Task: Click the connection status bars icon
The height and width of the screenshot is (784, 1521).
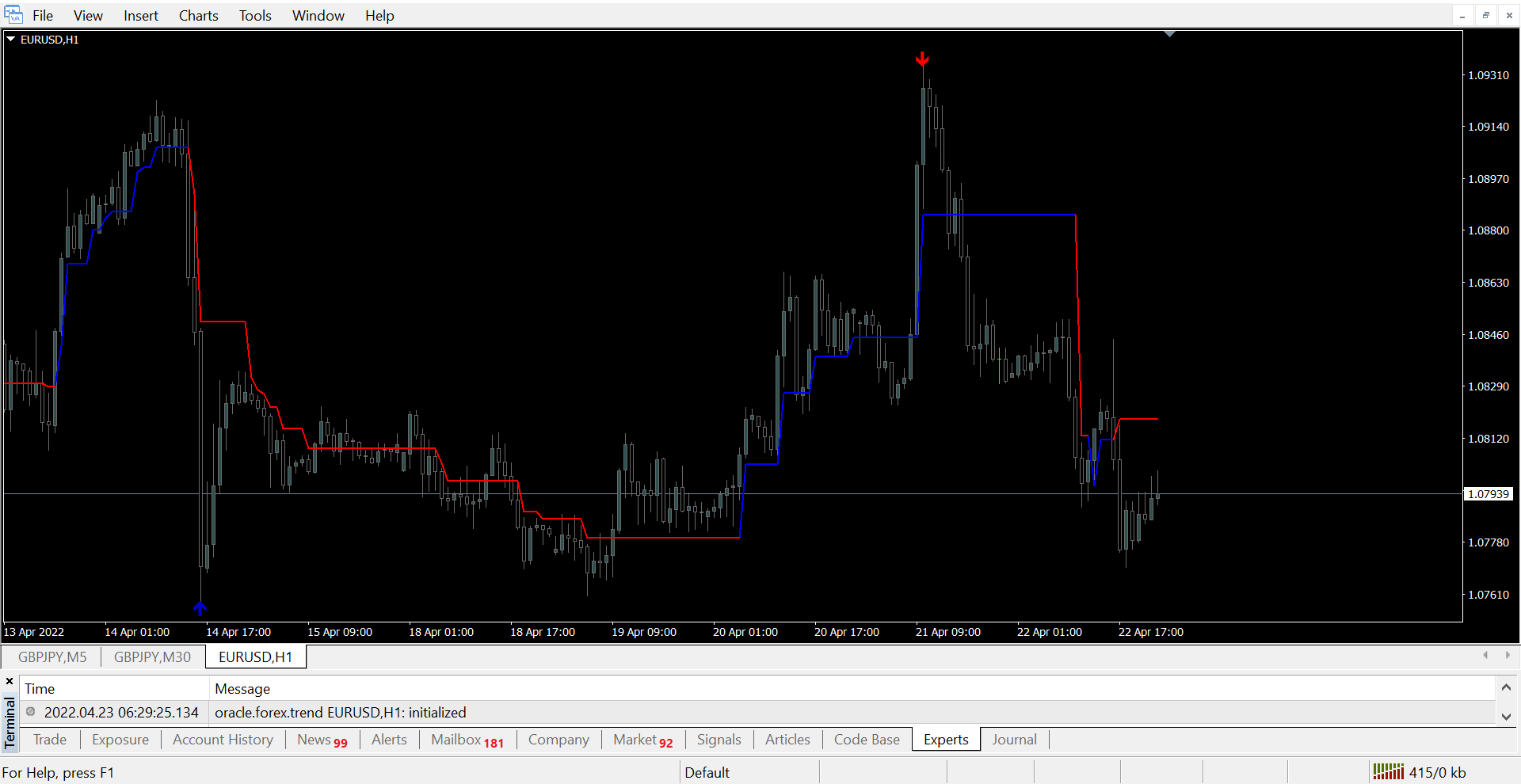Action: click(1388, 771)
